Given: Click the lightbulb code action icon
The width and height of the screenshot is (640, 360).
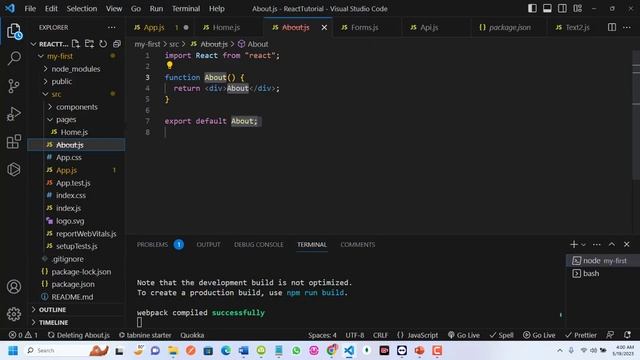Looking at the screenshot, I should 169,65.
